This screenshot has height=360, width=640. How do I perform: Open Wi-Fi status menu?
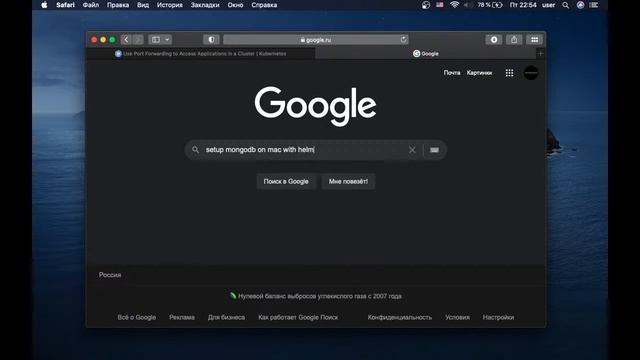click(454, 5)
